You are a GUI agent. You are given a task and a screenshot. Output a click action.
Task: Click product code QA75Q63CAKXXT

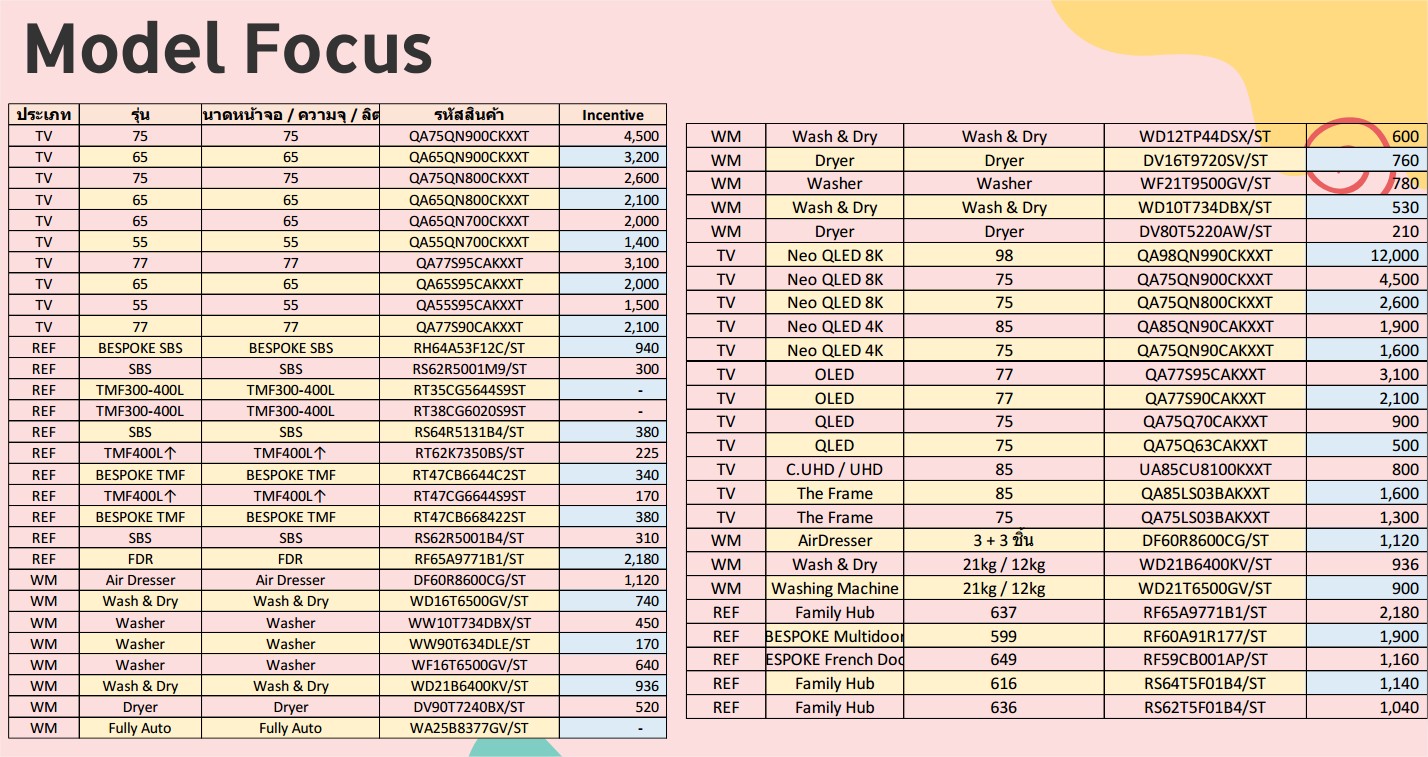(1205, 446)
